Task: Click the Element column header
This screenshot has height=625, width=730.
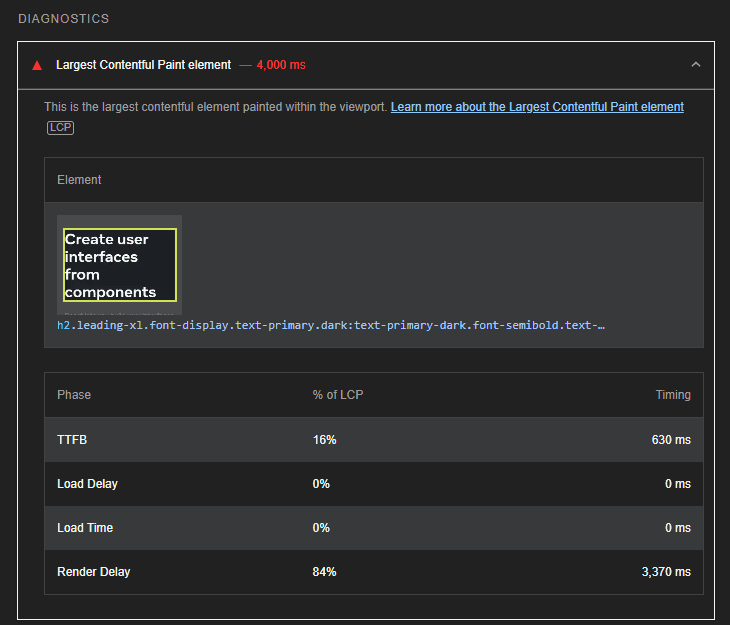Action: 79,180
